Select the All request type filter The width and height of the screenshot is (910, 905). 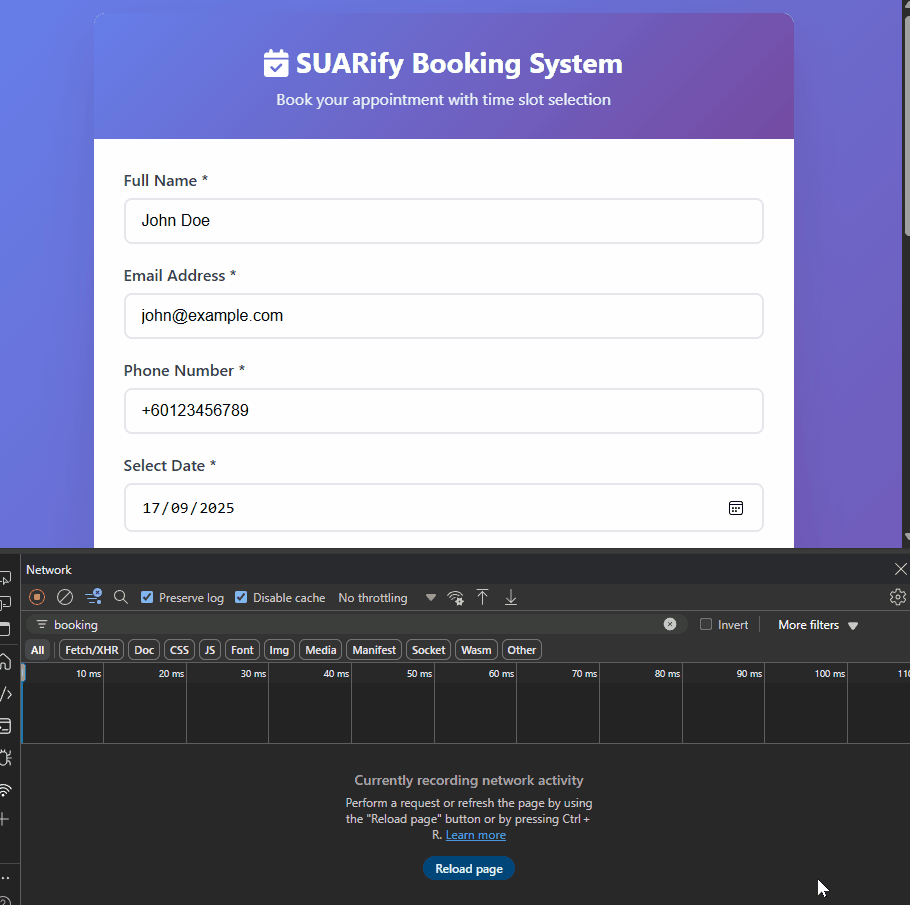37,650
